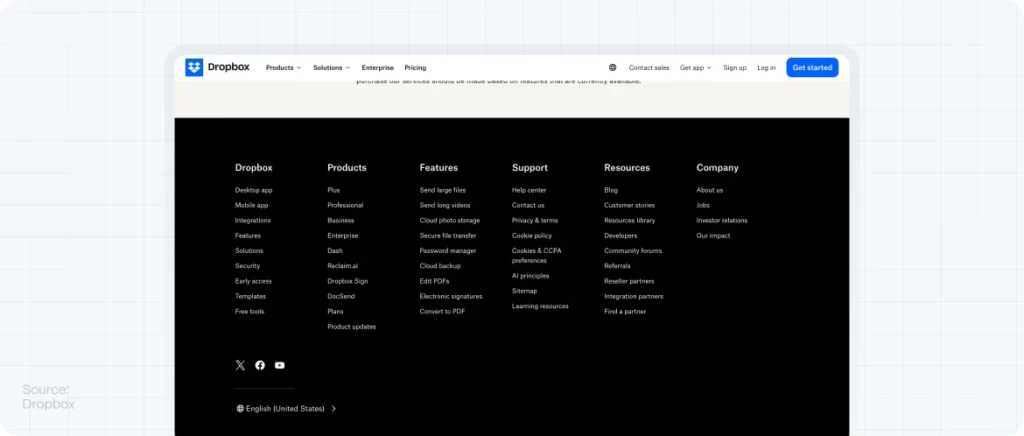This screenshot has height=436, width=1024.
Task: Open the Facebook social icon
Action: (260, 366)
